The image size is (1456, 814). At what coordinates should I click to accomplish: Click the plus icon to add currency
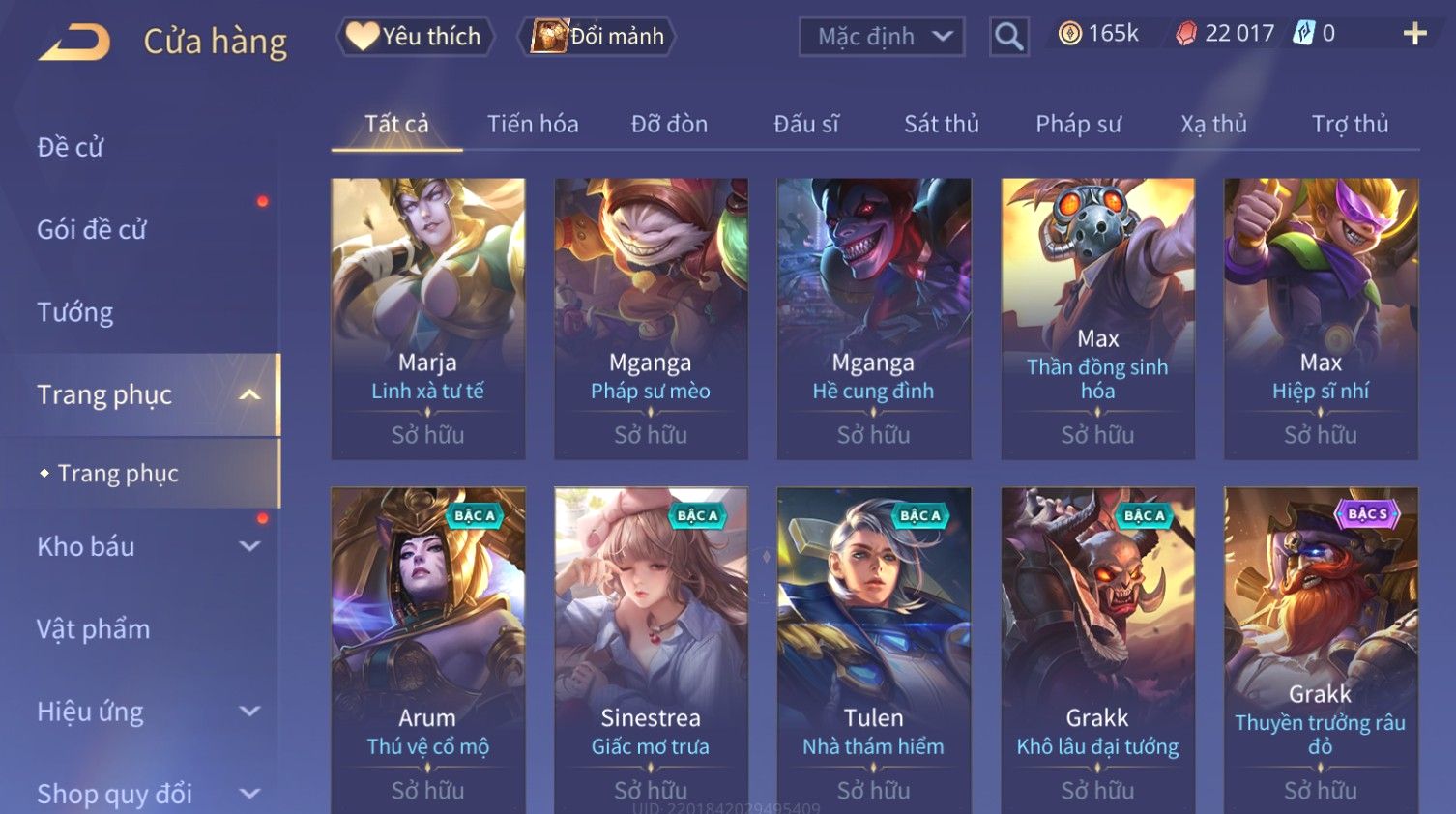coord(1414,34)
